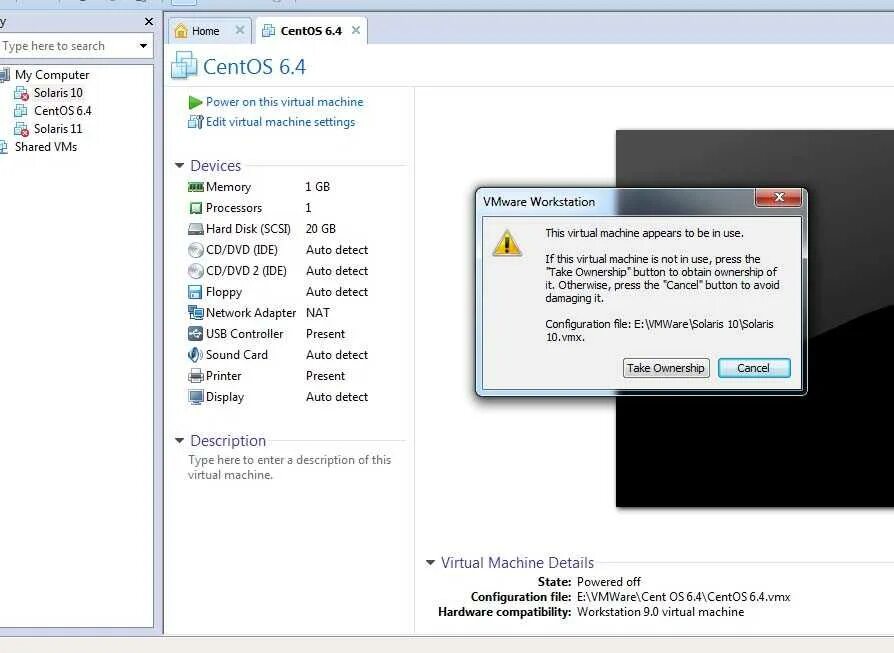Close the Home tab
The image size is (894, 653).
[x=240, y=30]
